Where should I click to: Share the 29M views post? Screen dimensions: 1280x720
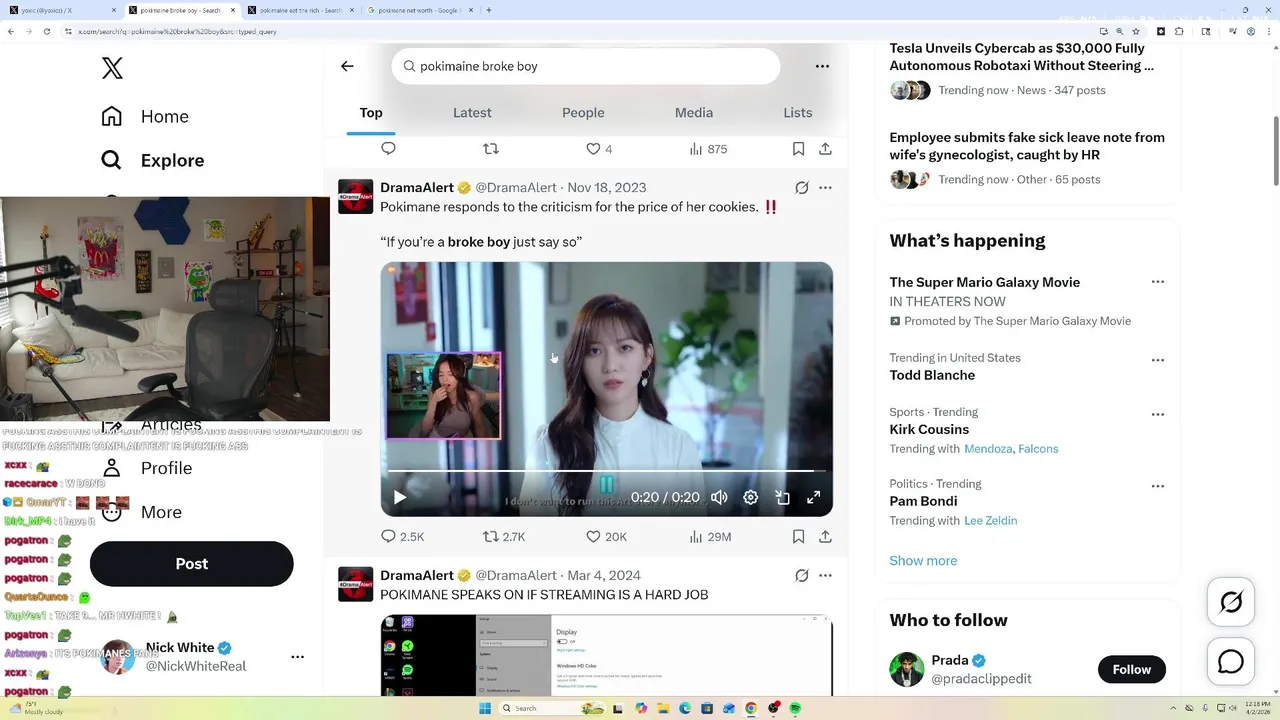pos(825,537)
